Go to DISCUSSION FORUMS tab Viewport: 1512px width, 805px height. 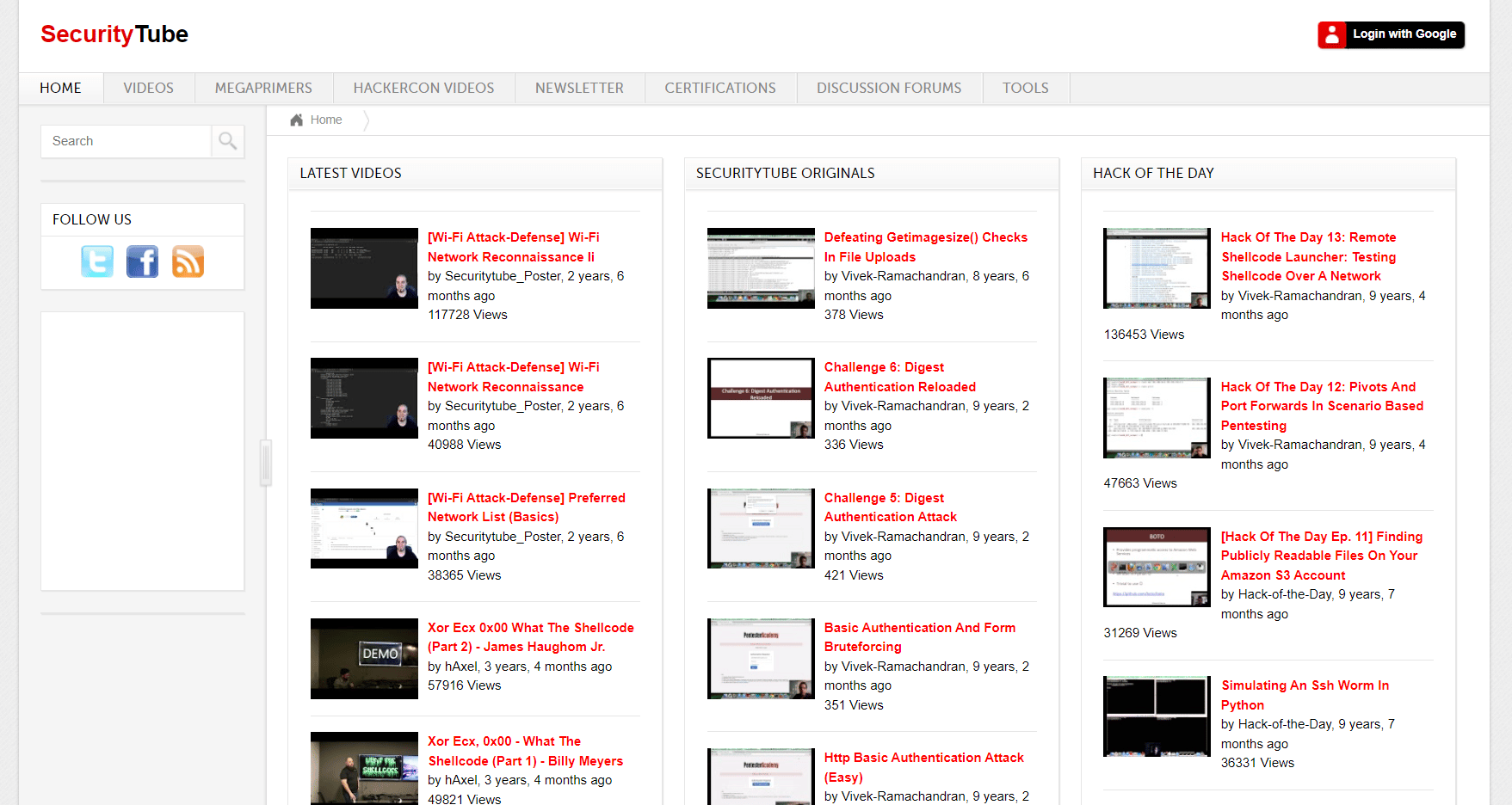(889, 88)
